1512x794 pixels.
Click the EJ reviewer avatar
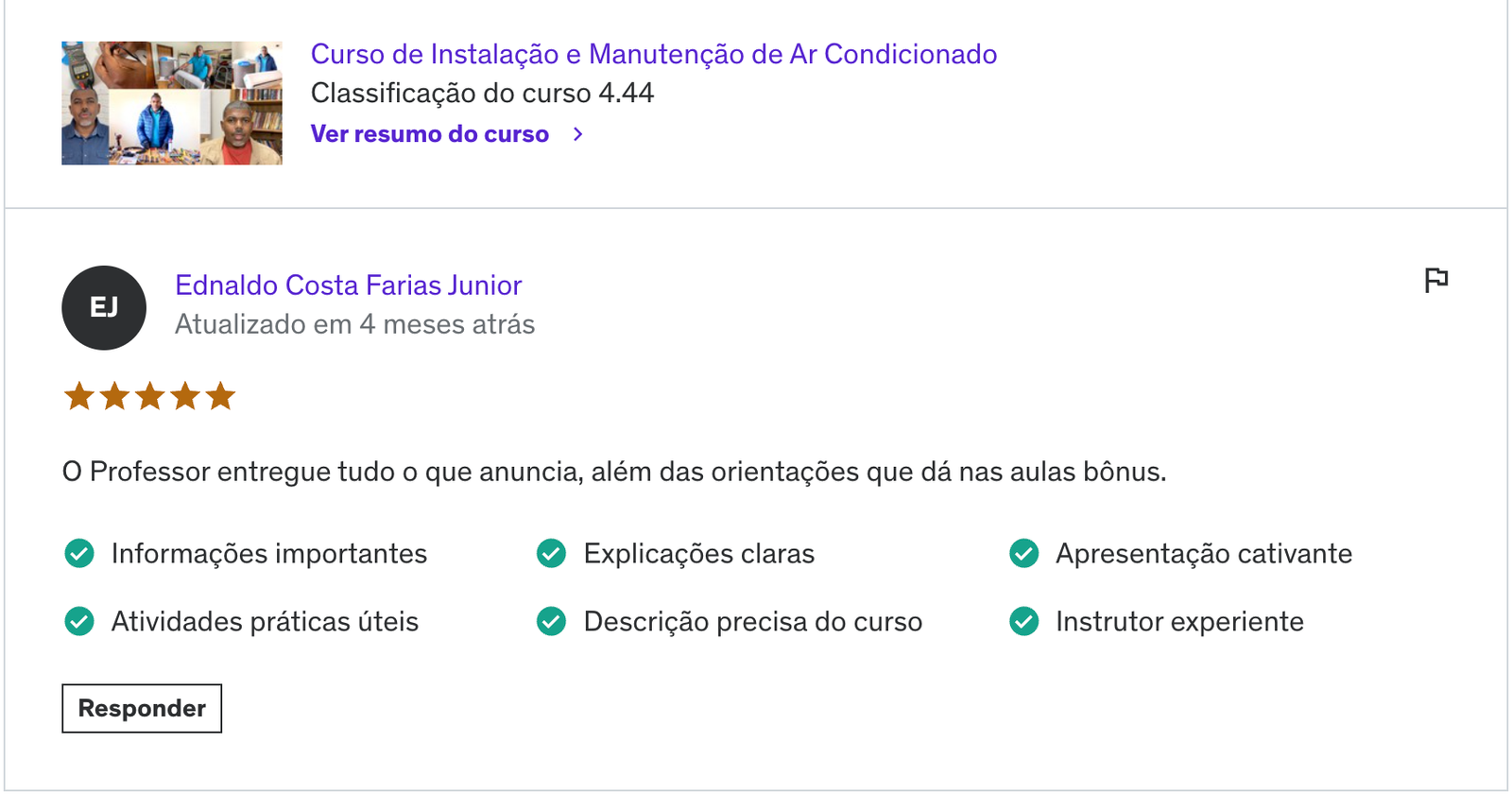pos(104,308)
